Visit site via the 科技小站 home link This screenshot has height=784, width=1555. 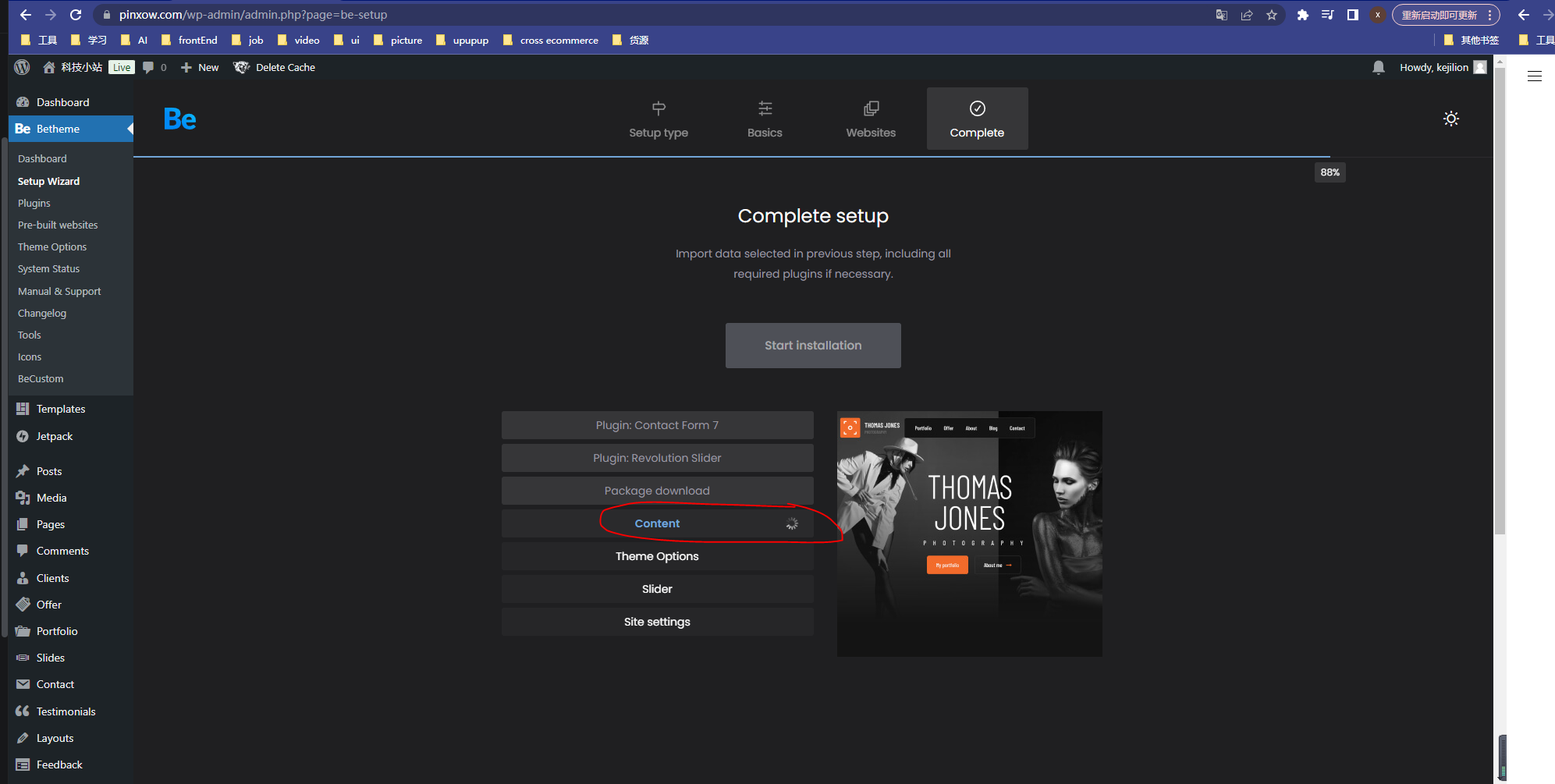73,67
